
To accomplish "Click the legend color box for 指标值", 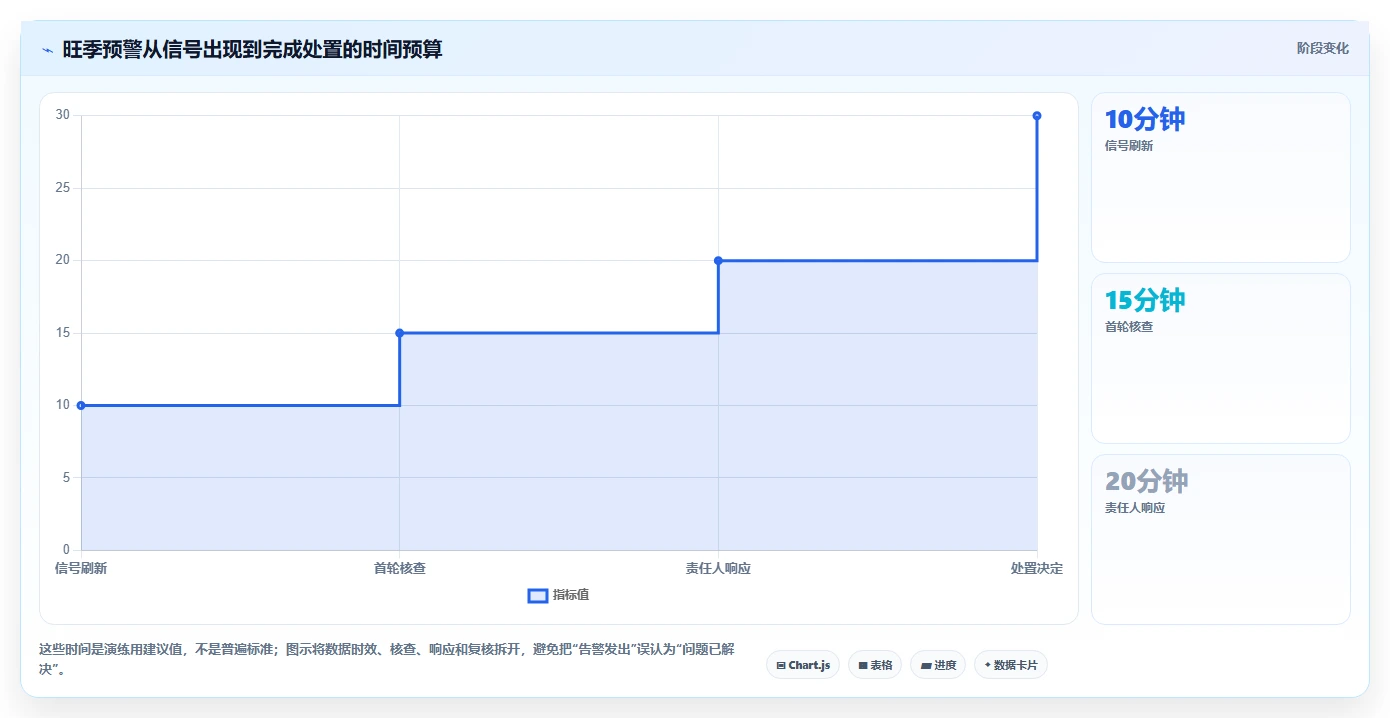I will [538, 596].
